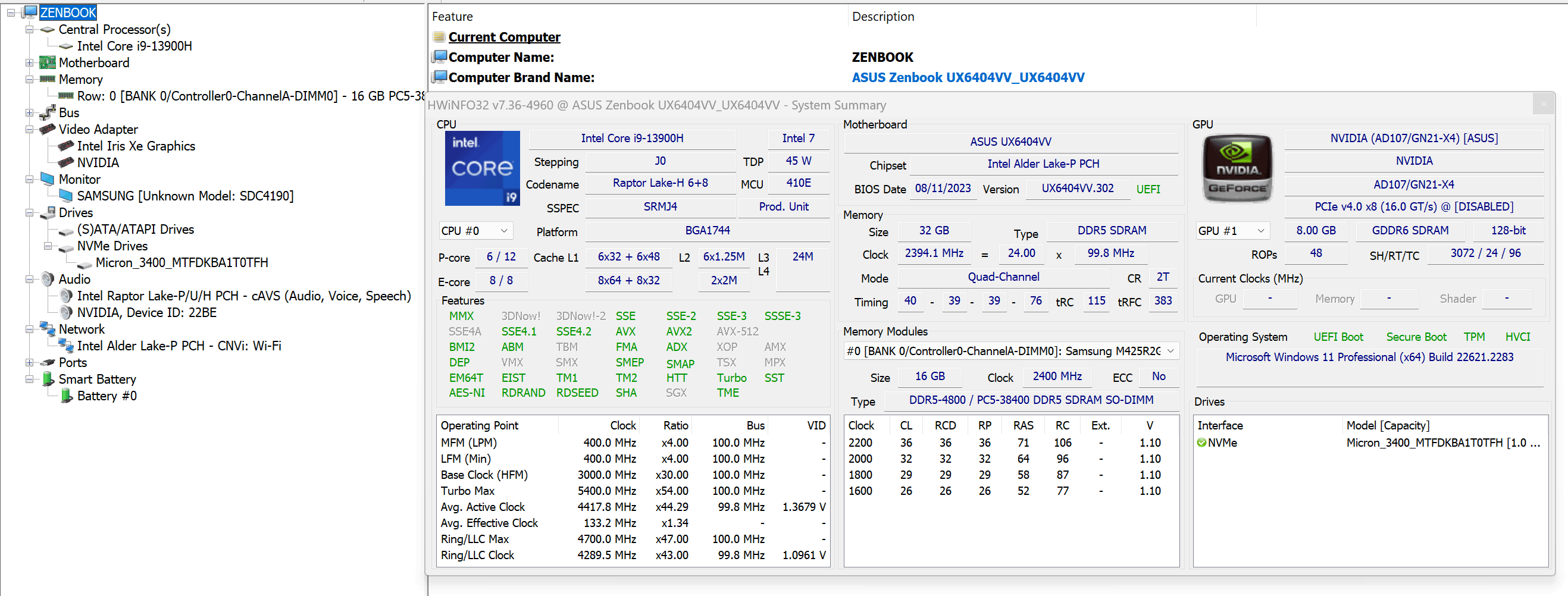
Task: Click the Bus category icon
Action: point(48,112)
